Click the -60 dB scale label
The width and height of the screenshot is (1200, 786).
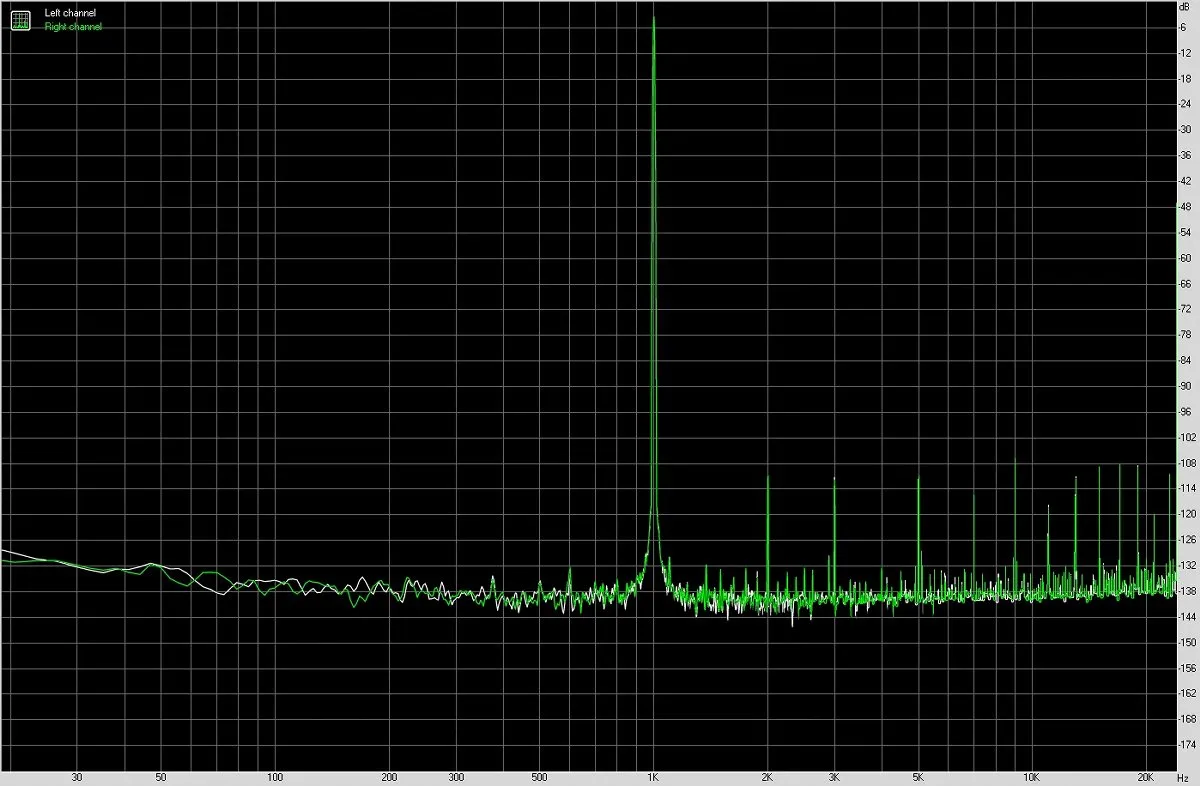(1185, 258)
